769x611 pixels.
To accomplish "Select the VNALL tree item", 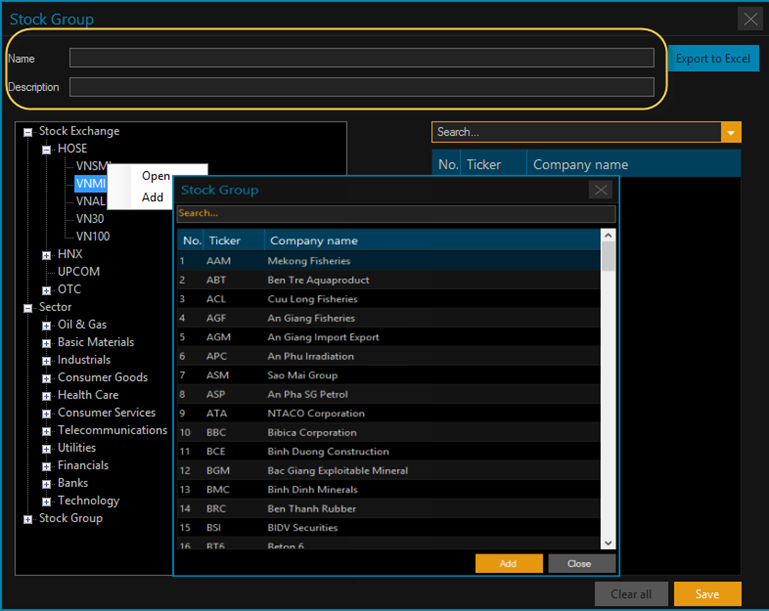I will 91,201.
